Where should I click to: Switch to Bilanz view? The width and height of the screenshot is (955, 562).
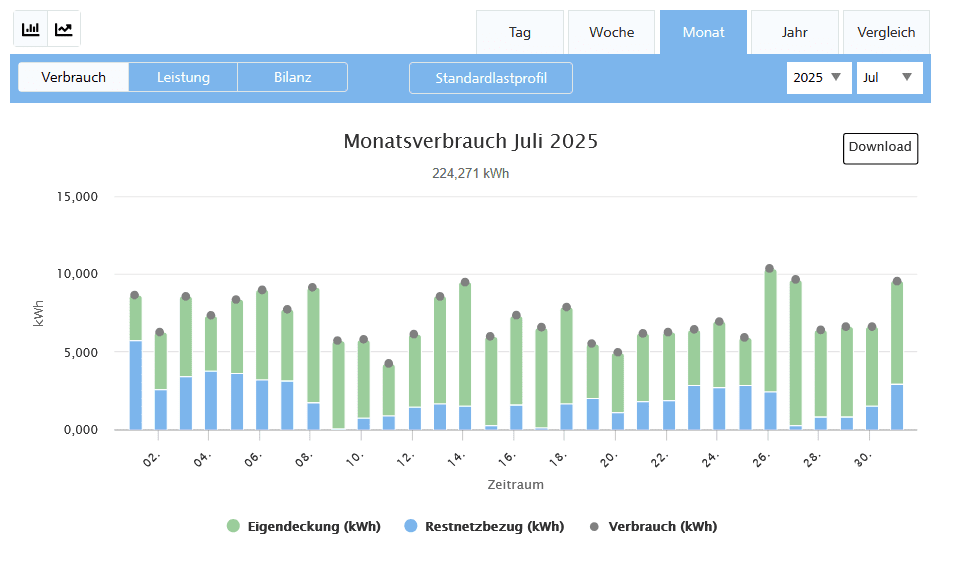292,77
